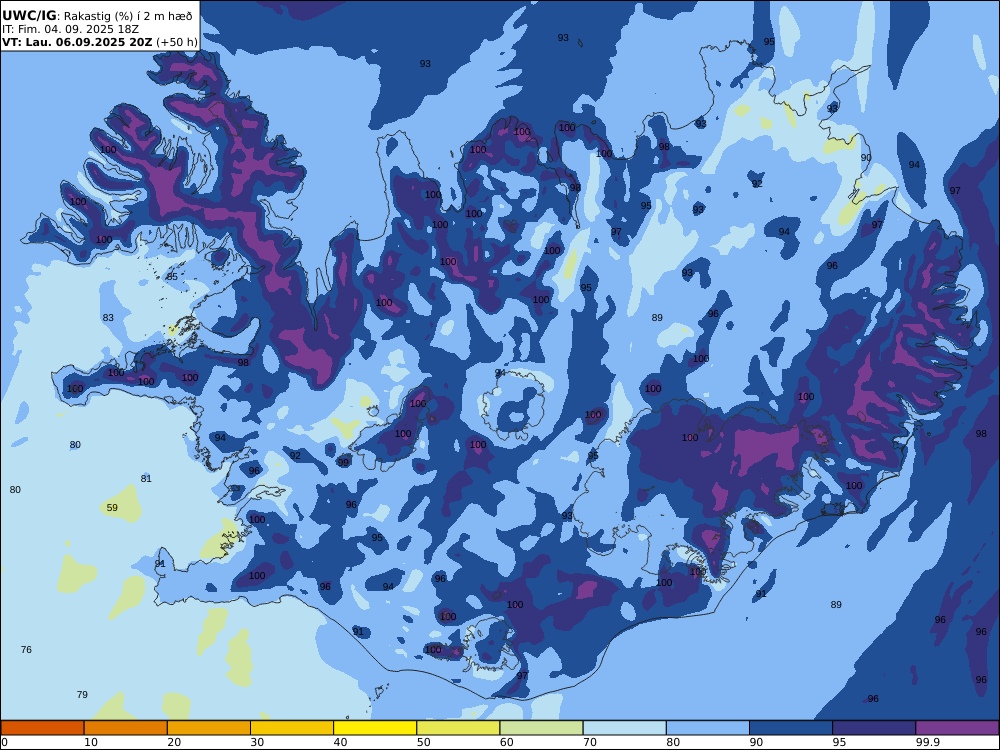Screen dimensions: 1000x750
Task: Click the humidity value 79 on the map
Action: pos(82,695)
